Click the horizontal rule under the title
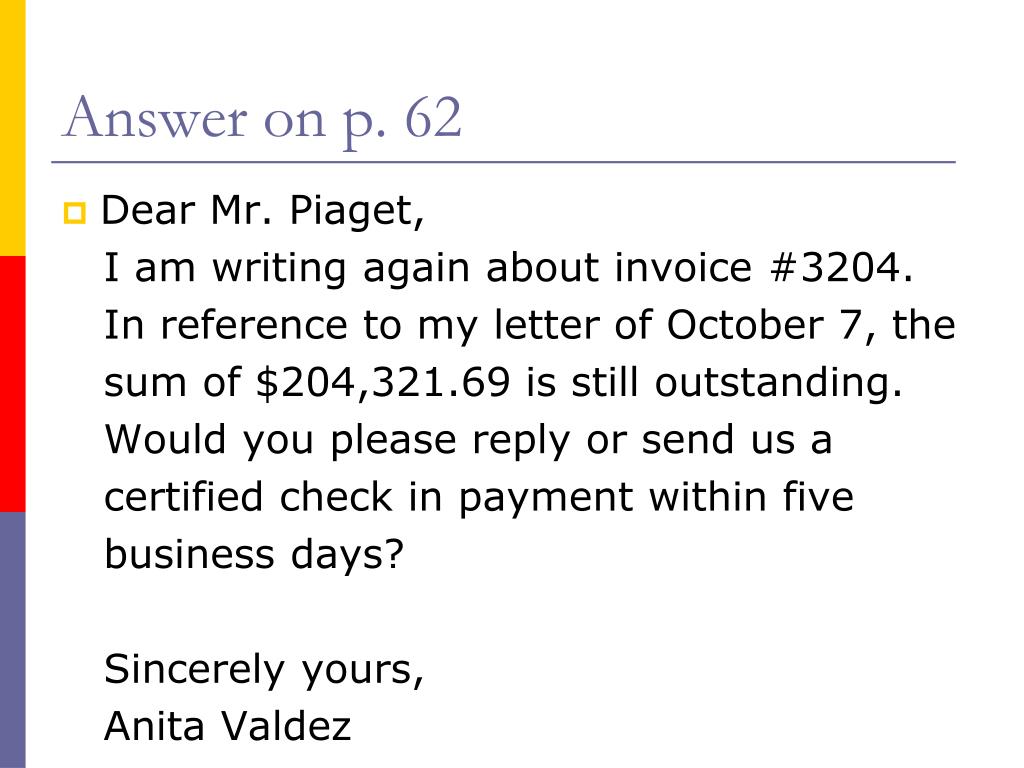The image size is (1024, 768). pos(504,162)
